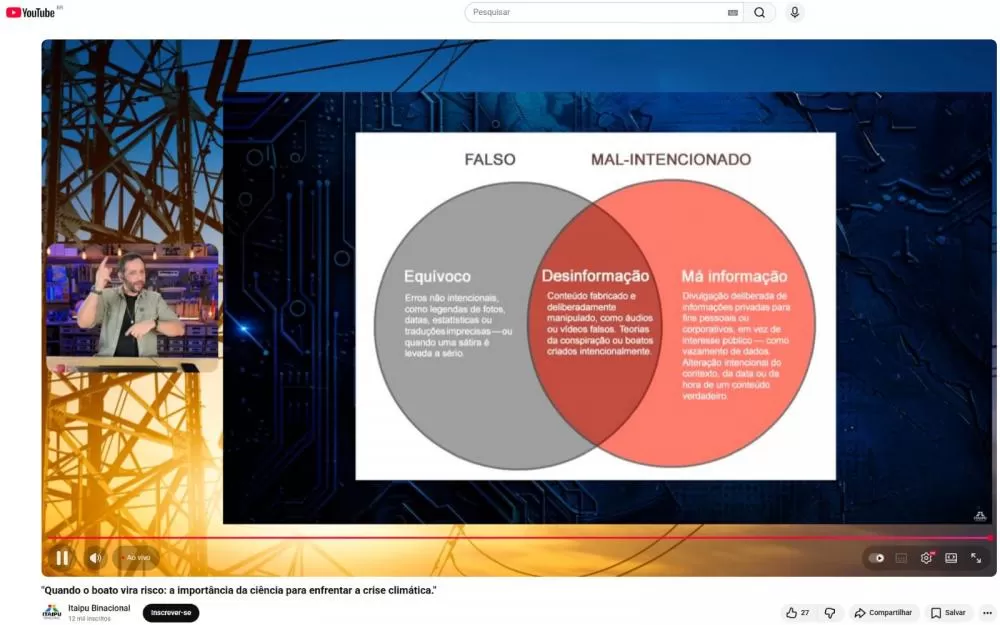Share the video via Compartilhar button
The width and height of the screenshot is (1000, 625).
pos(883,613)
